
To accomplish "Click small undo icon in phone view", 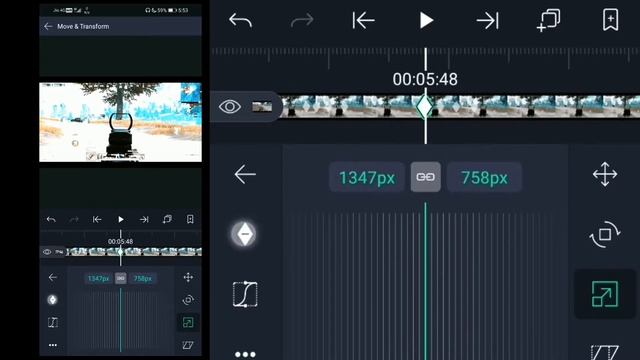I will [x=51, y=220].
